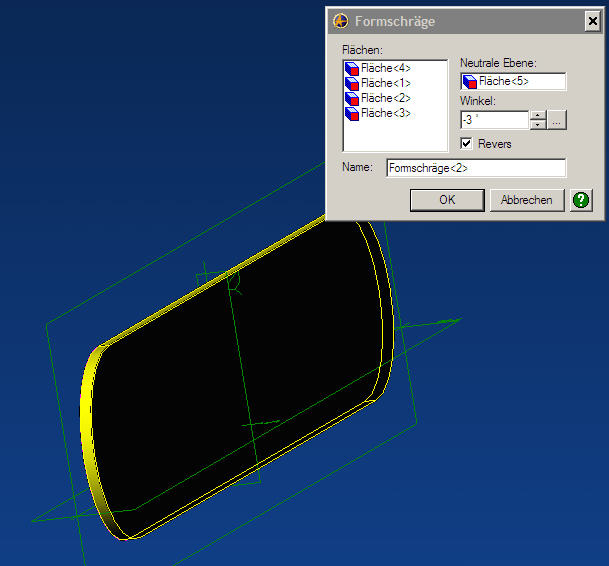The width and height of the screenshot is (609, 566).
Task: Click the Abbrechen button
Action: pyautogui.click(x=527, y=200)
